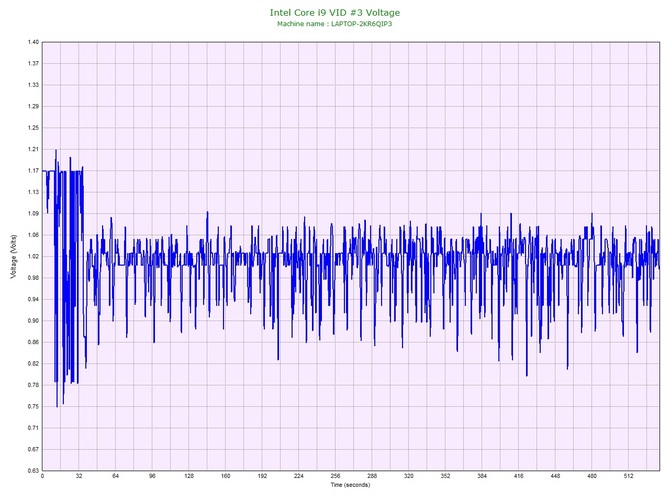Screen dimensions: 670x502
Task: Click the 1.06 y-axis value
Action: [33, 235]
